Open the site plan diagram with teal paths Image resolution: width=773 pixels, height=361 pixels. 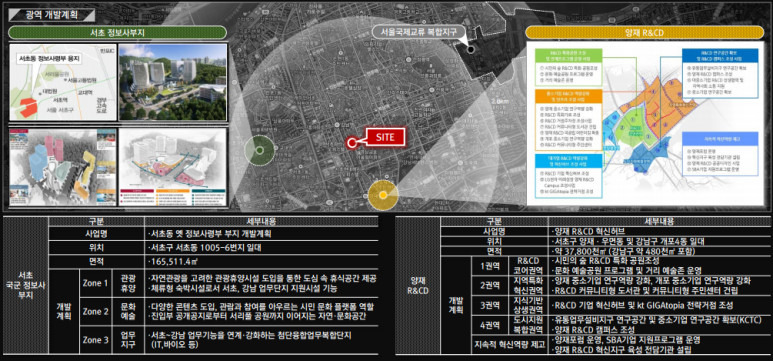coord(173,167)
